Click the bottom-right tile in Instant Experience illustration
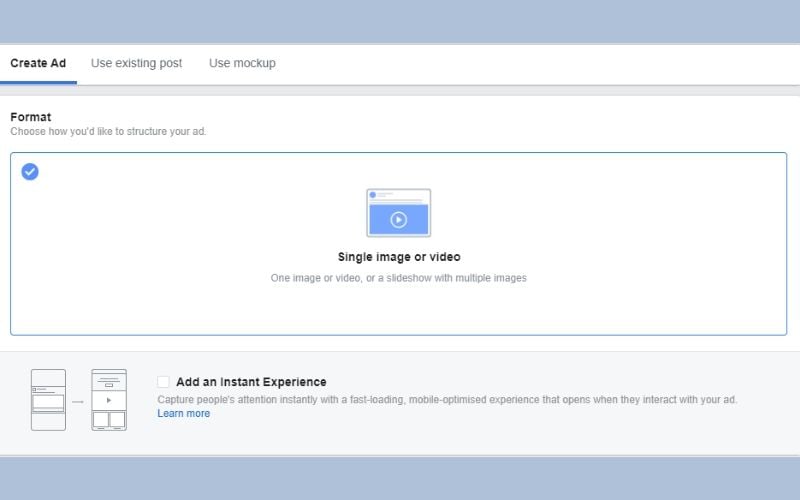Viewport: 800px width, 500px height. click(x=117, y=419)
